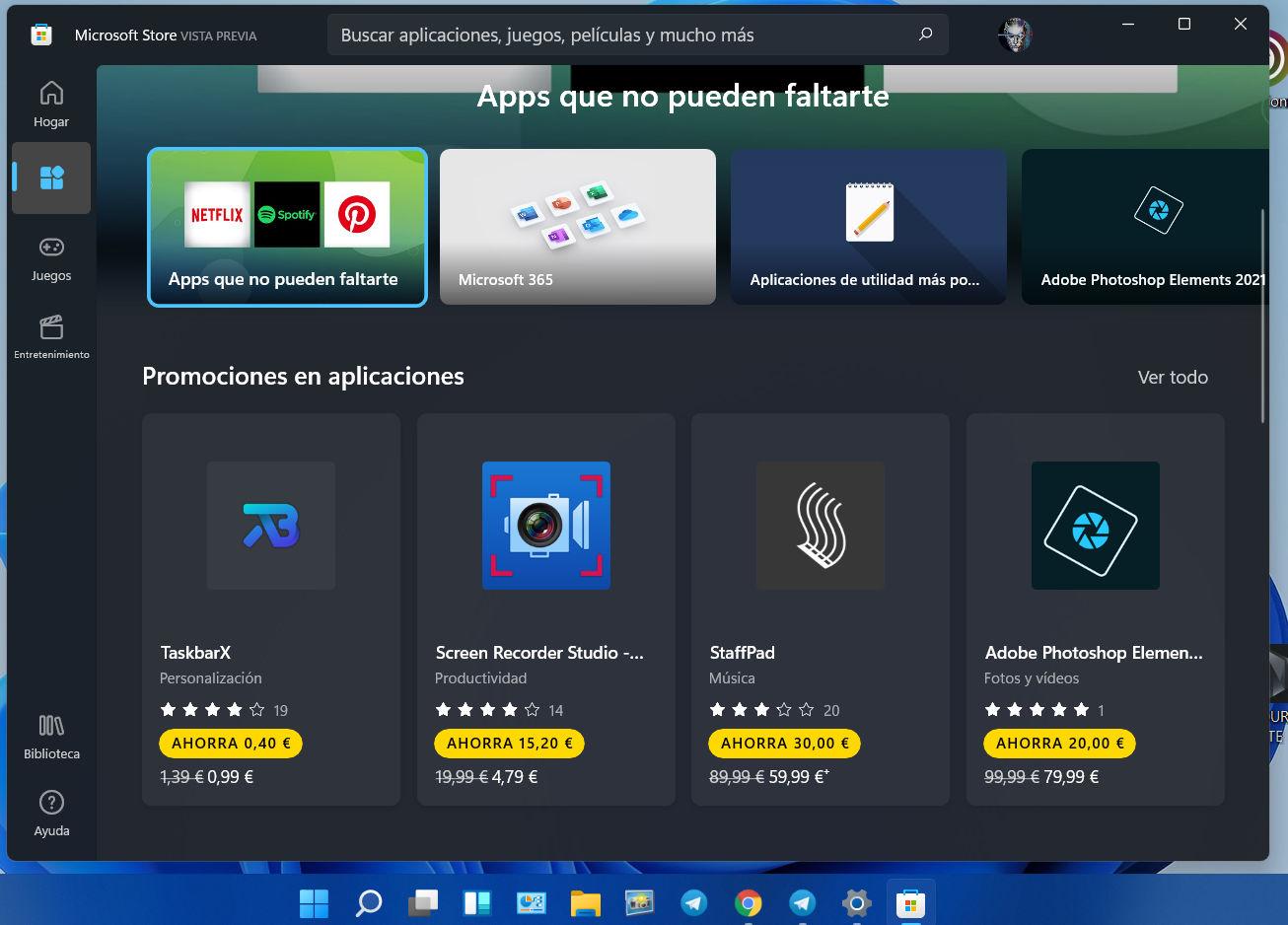Click the TaskbarX app icon
The width and height of the screenshot is (1288, 925).
pos(271,526)
